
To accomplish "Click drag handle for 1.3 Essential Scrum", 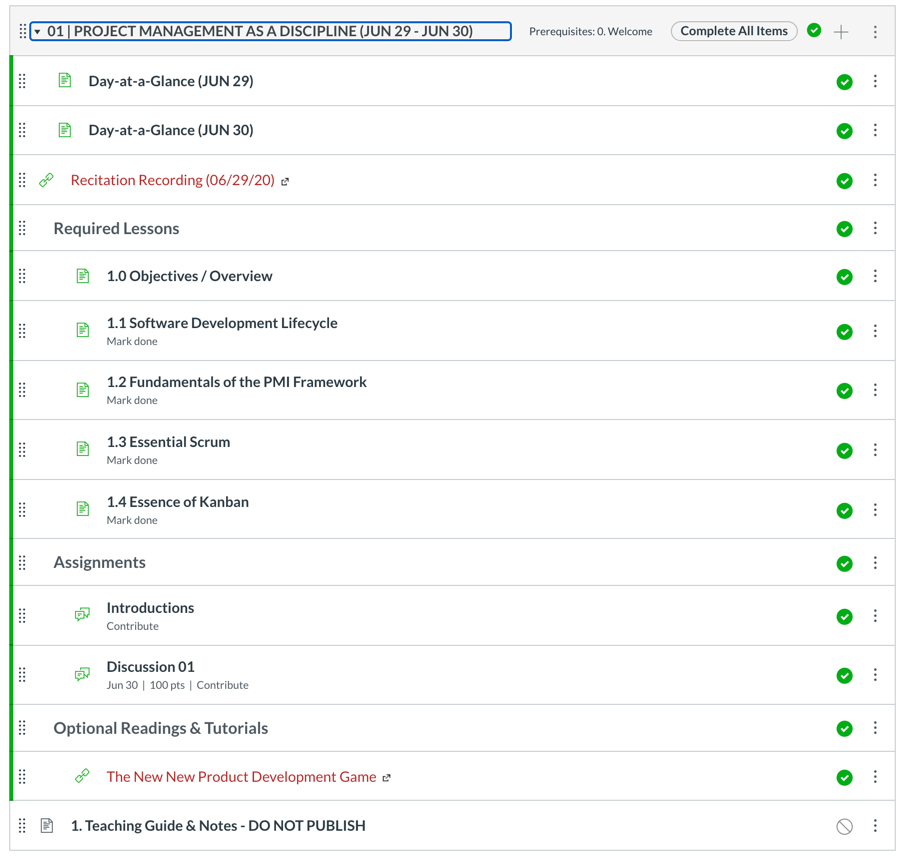I will pyautogui.click(x=23, y=450).
